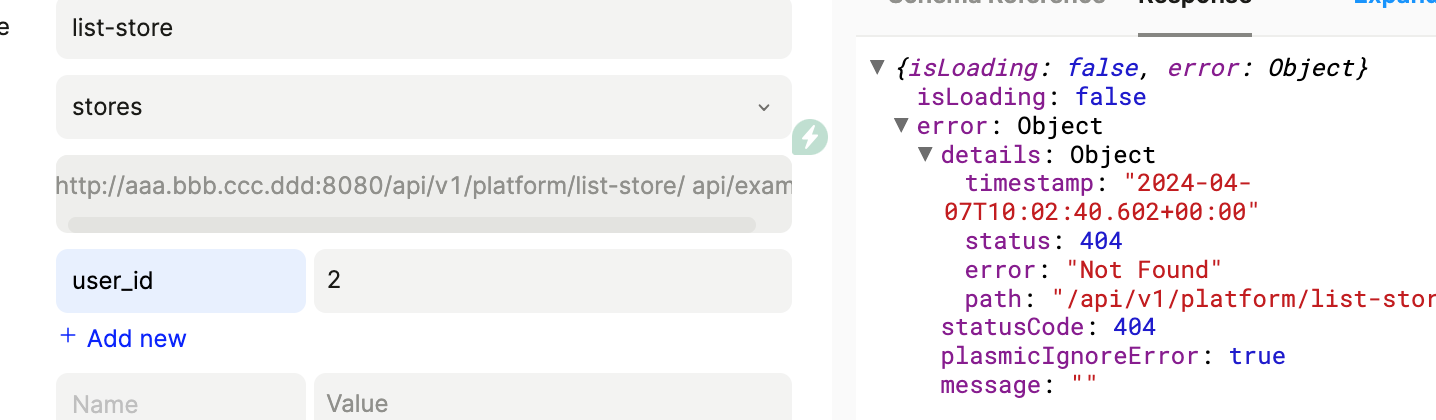Open the stores dropdown
This screenshot has width=1436, height=420.
423,107
